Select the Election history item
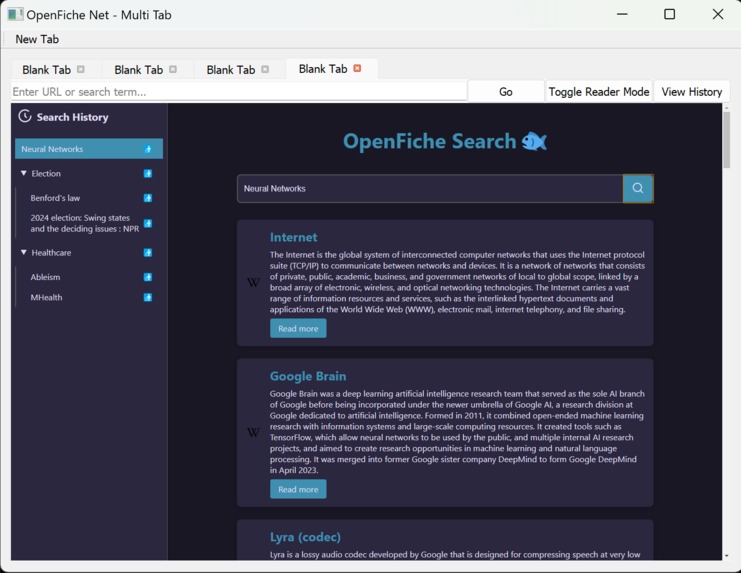This screenshot has width=741, height=573. (46, 174)
